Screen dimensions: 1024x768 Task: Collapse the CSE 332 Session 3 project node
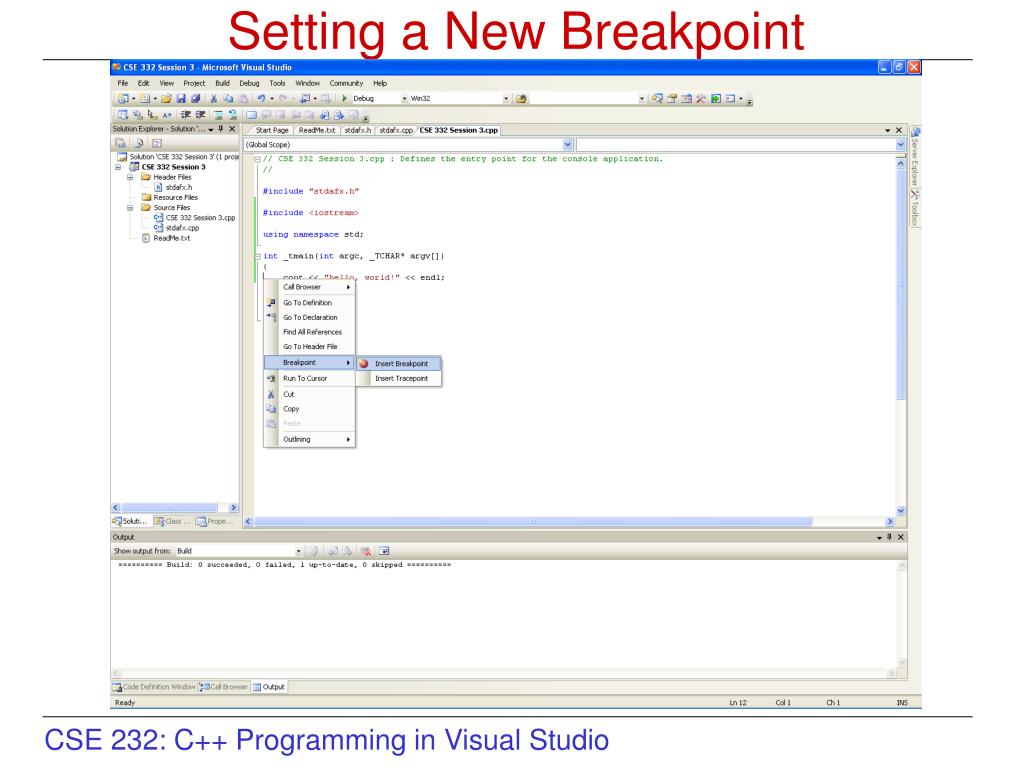pos(118,167)
